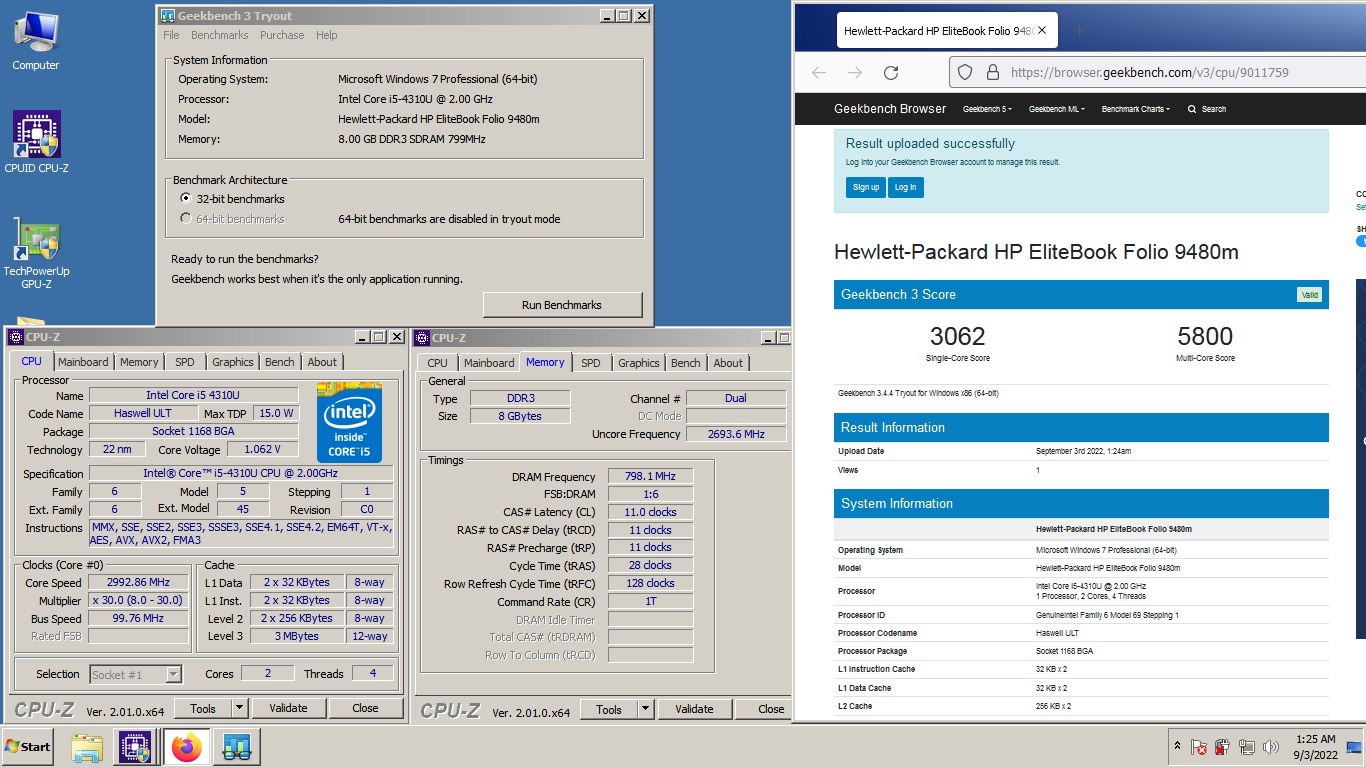Click the Tools button in right CPU-Z window
Screen dimensions: 1366x768
[609, 709]
